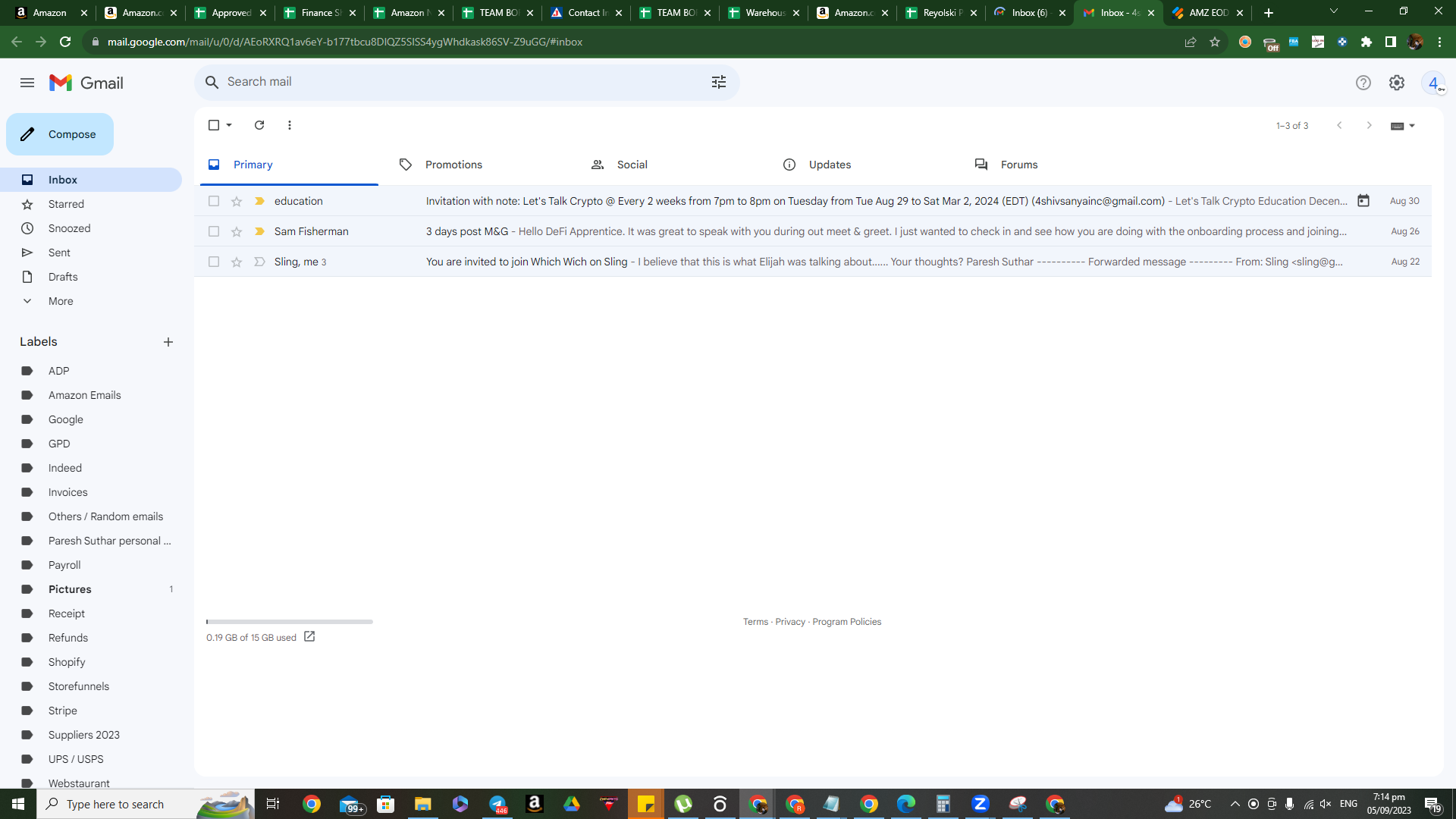Image resolution: width=1456 pixels, height=819 pixels.
Task: Open the Chrome extensions puzzle icon
Action: [1367, 42]
